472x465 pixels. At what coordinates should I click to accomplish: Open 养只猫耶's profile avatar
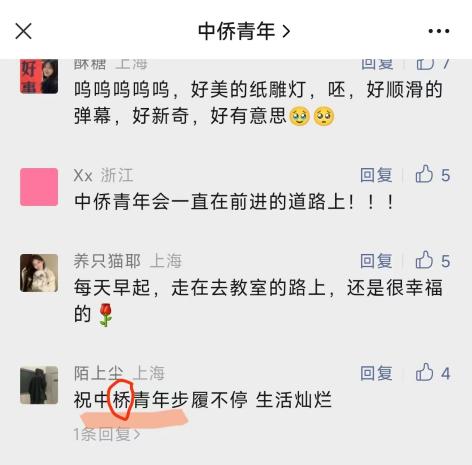pos(39,273)
